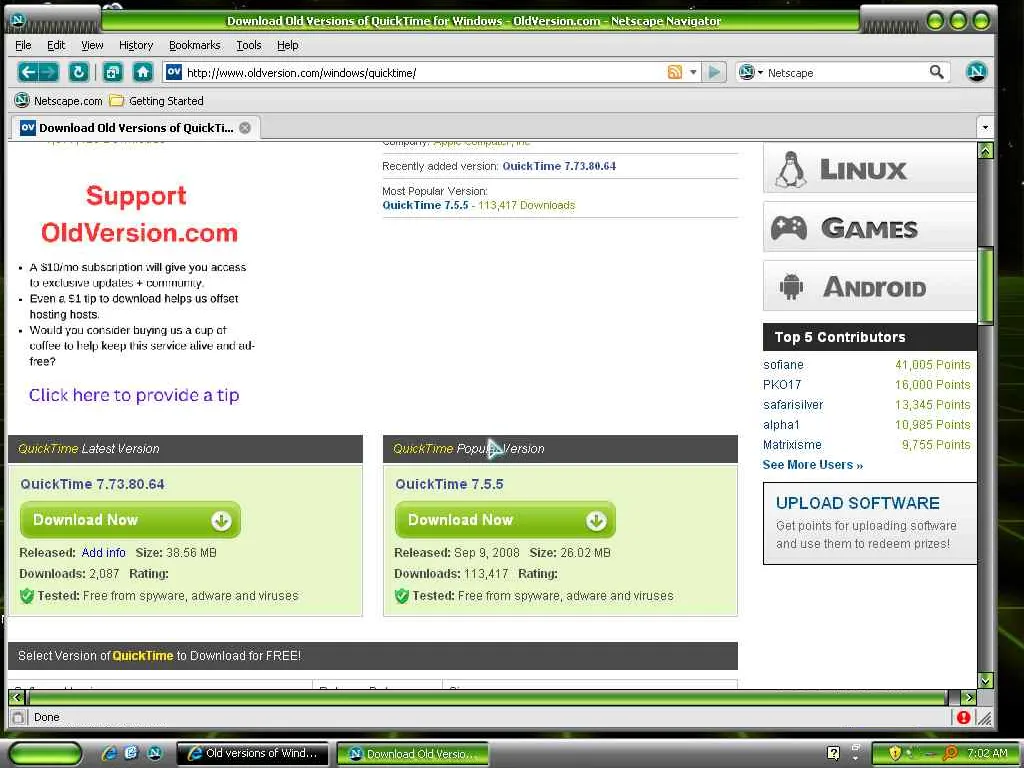The width and height of the screenshot is (1024, 768).
Task: Open contributor Matrixisme profile
Action: (792, 445)
